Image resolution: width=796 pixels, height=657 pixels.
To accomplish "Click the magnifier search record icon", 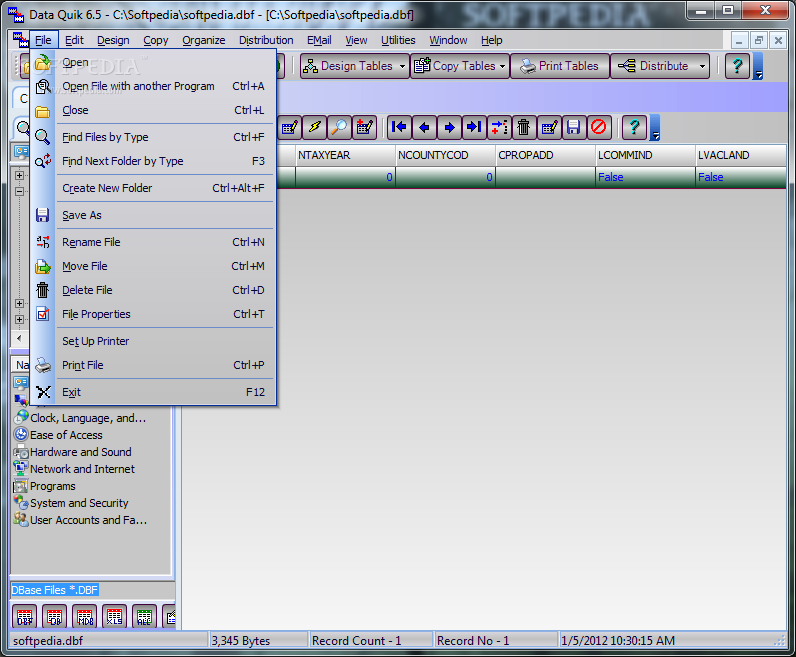I will [339, 127].
